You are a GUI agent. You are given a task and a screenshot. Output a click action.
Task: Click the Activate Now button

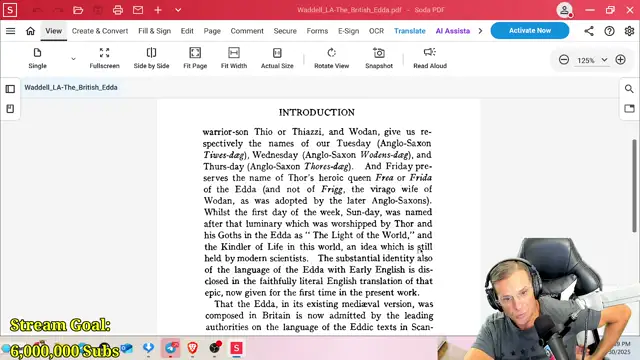pyautogui.click(x=530, y=31)
